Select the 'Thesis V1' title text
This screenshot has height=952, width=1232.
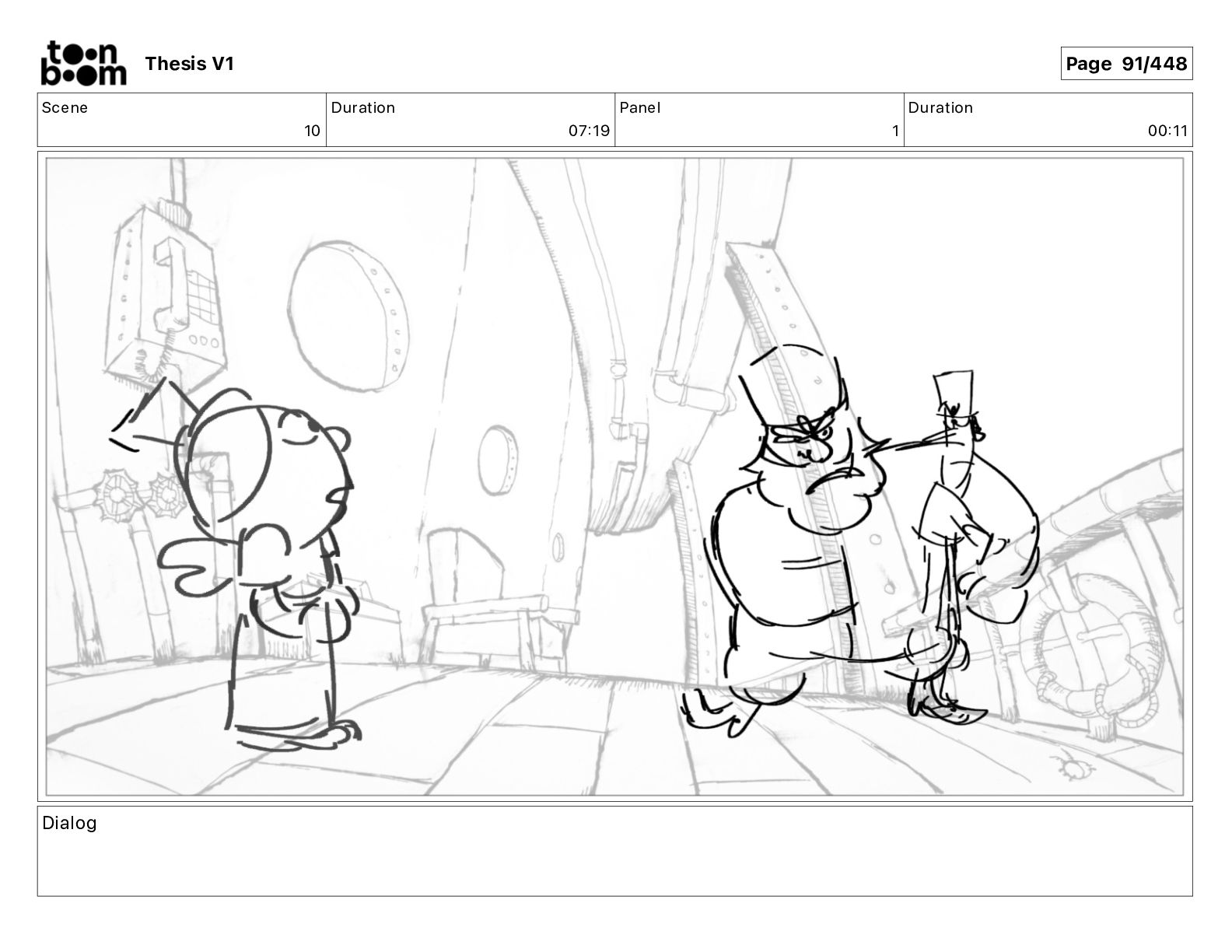(189, 64)
